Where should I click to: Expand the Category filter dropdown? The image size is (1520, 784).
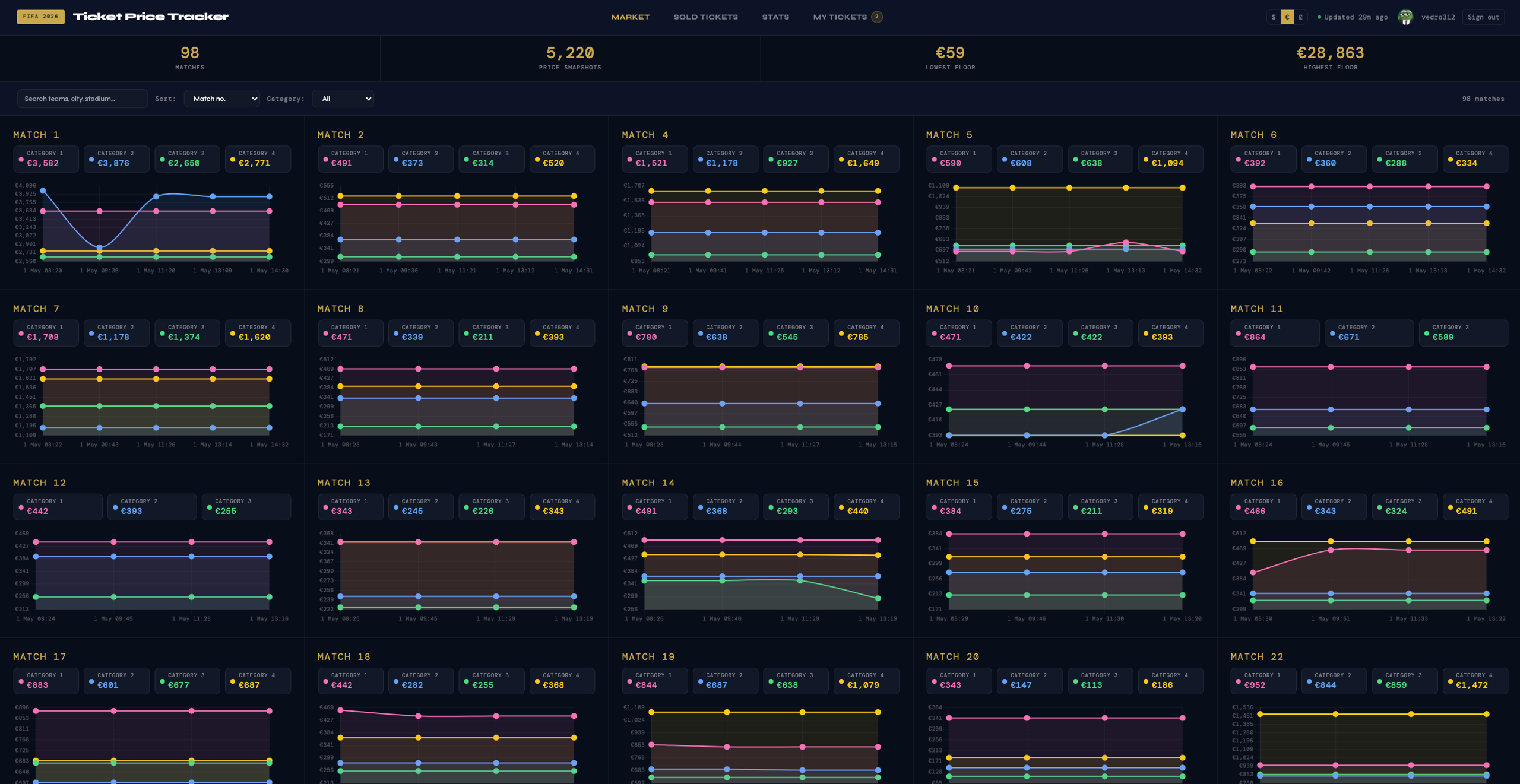(x=343, y=99)
